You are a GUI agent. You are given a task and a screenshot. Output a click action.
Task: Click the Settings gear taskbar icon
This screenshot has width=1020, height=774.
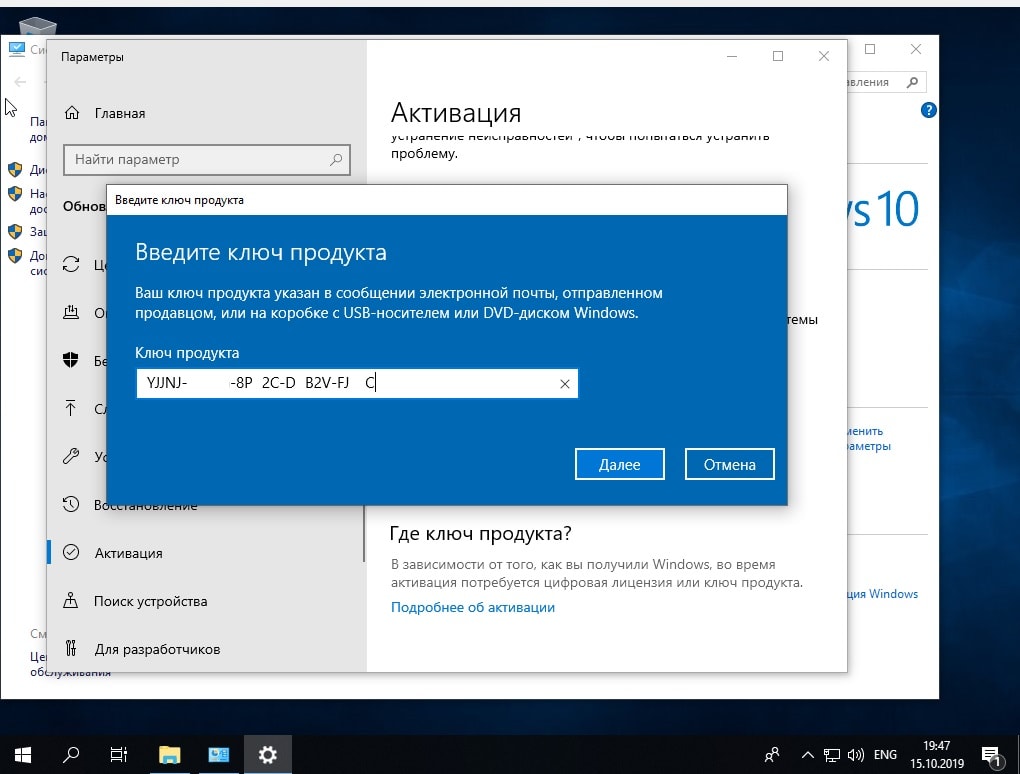click(267, 755)
